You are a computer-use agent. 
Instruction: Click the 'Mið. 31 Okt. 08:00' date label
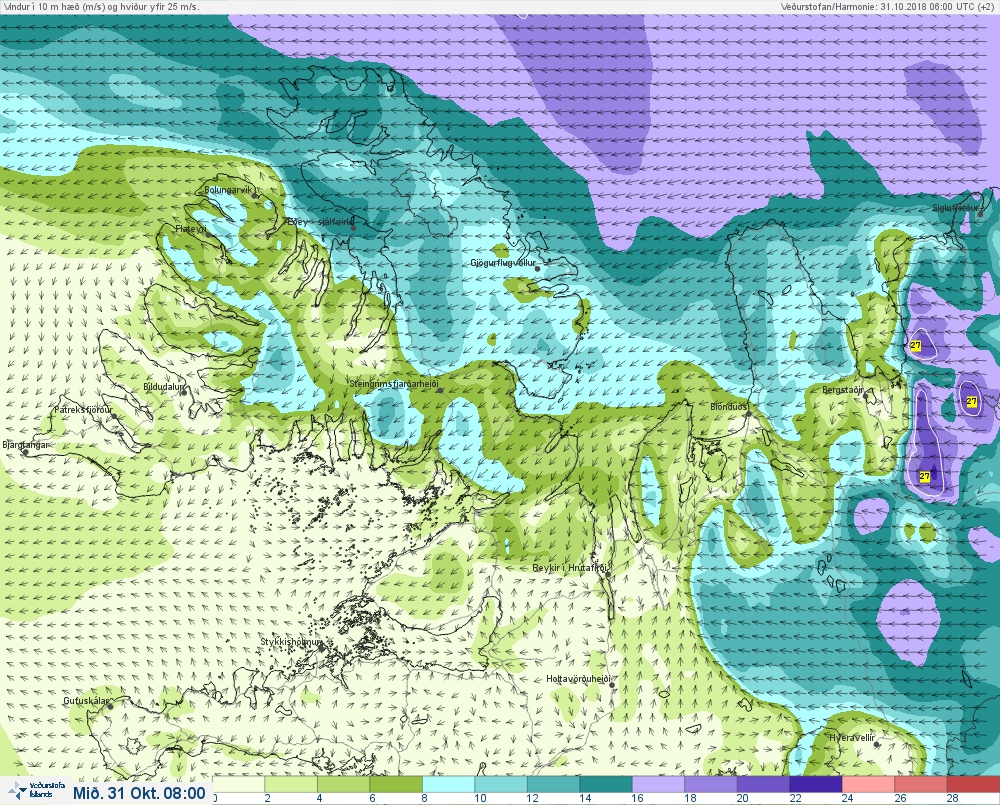coord(139,793)
